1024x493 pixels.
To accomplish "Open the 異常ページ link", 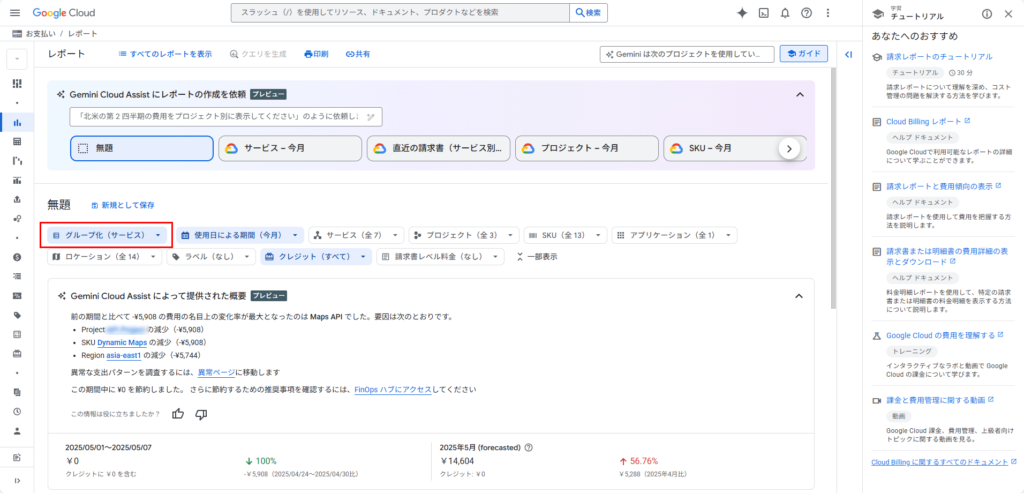I will click(x=216, y=373).
